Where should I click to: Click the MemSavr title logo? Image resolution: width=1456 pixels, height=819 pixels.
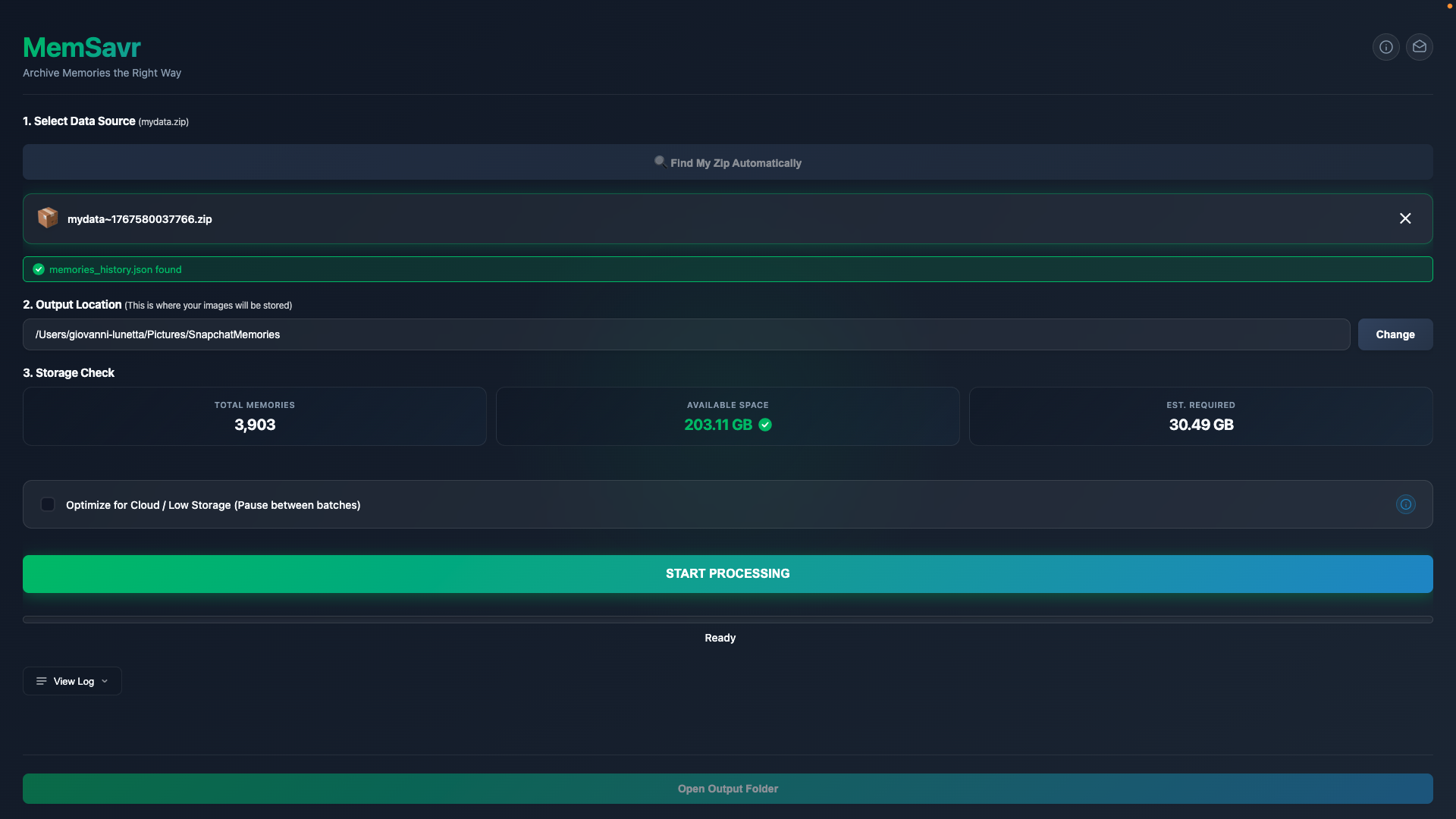(x=81, y=46)
